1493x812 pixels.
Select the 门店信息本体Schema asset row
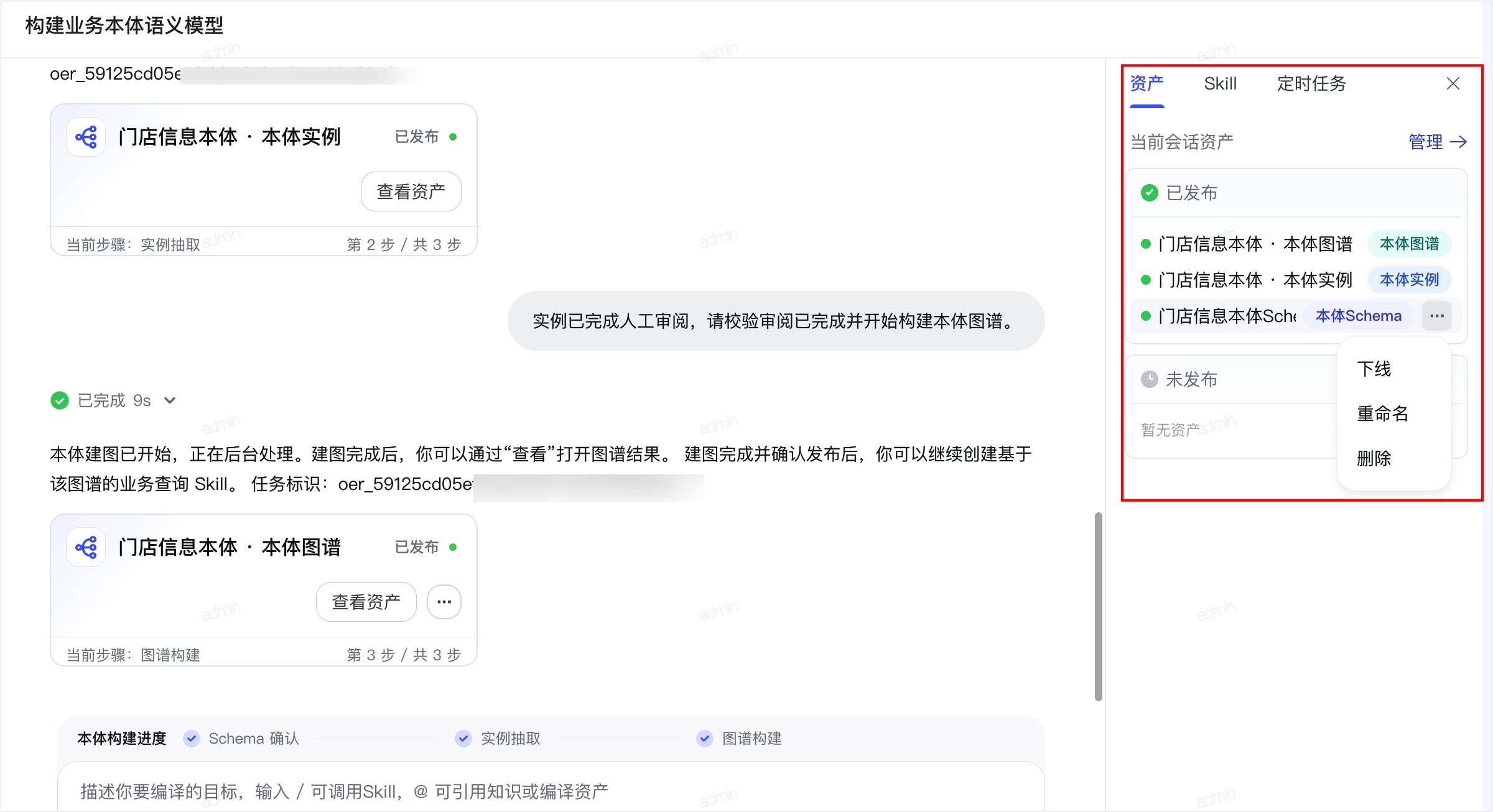1296,316
